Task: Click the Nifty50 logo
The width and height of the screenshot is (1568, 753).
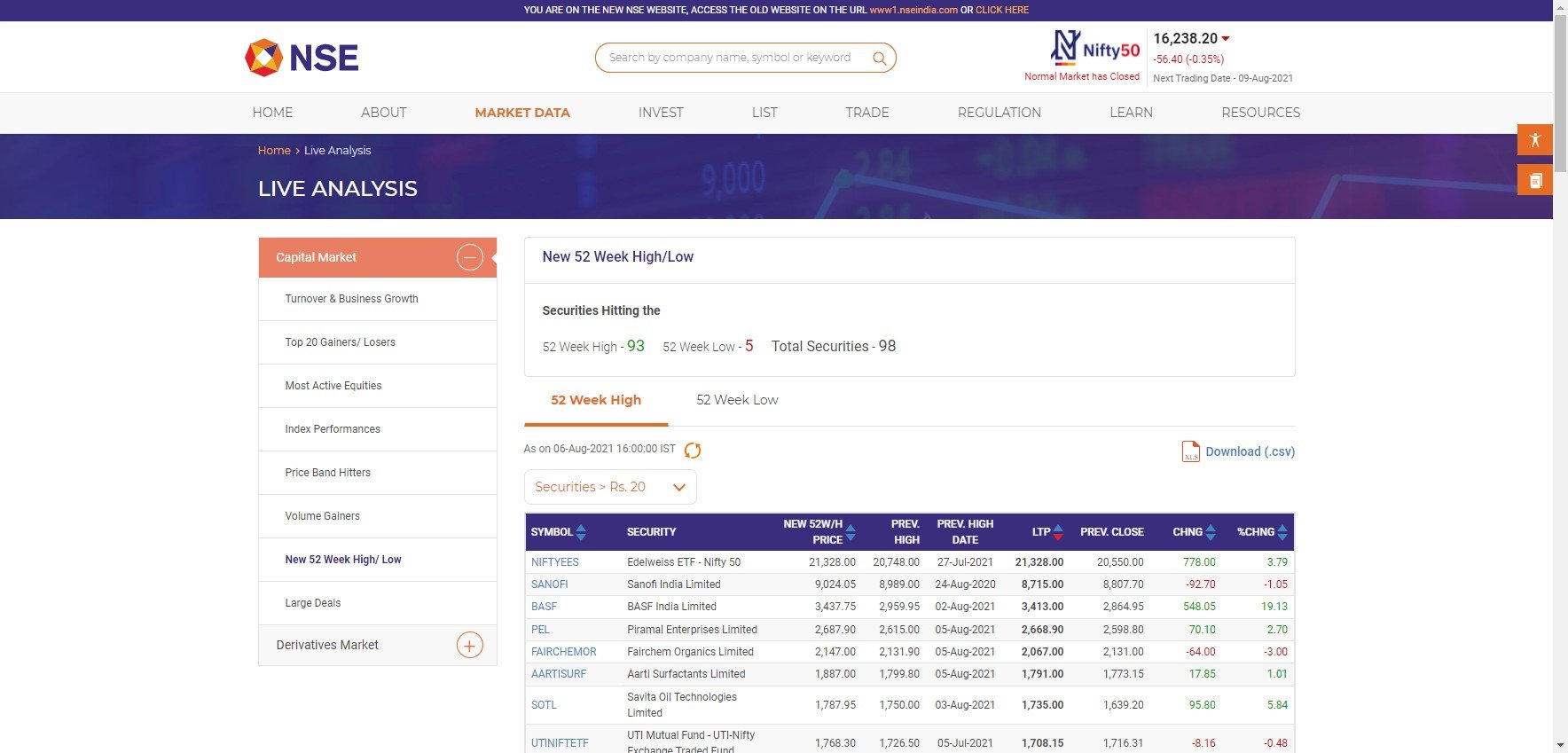Action: click(x=1094, y=48)
